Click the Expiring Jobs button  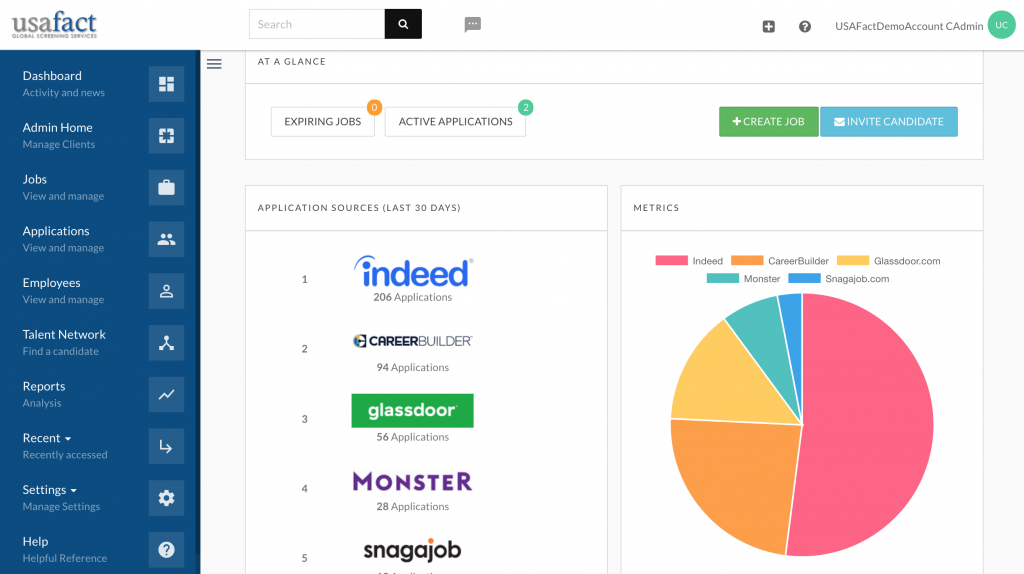[323, 121]
